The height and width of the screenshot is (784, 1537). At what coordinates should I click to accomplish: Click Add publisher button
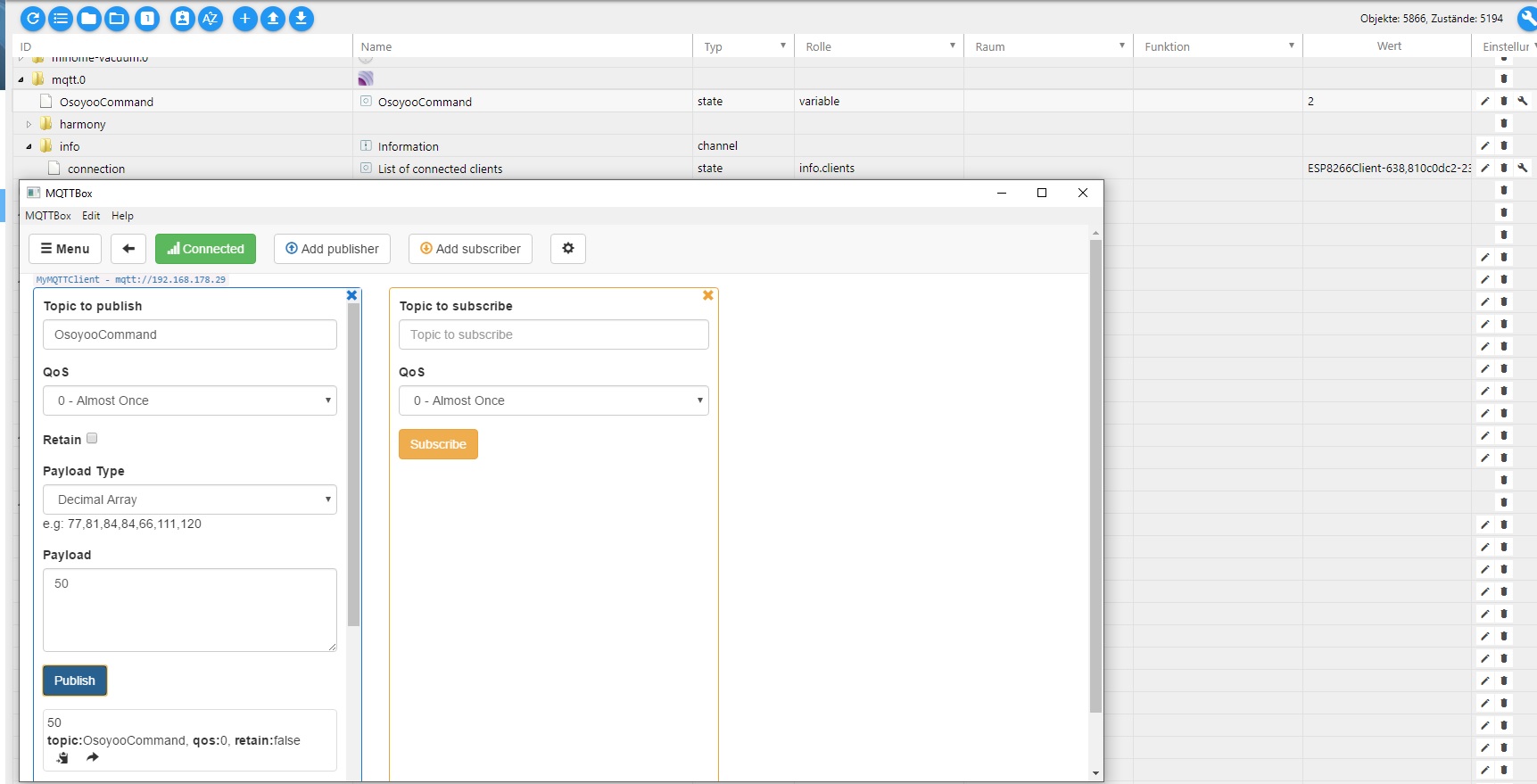332,249
